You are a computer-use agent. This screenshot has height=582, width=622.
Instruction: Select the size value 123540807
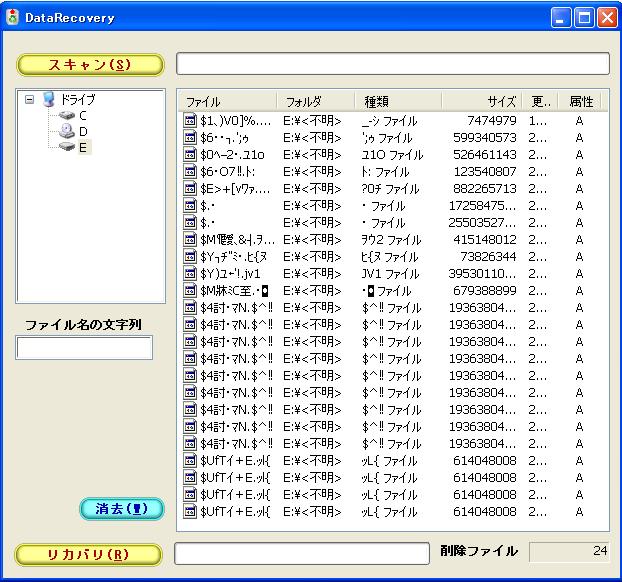tap(485, 171)
